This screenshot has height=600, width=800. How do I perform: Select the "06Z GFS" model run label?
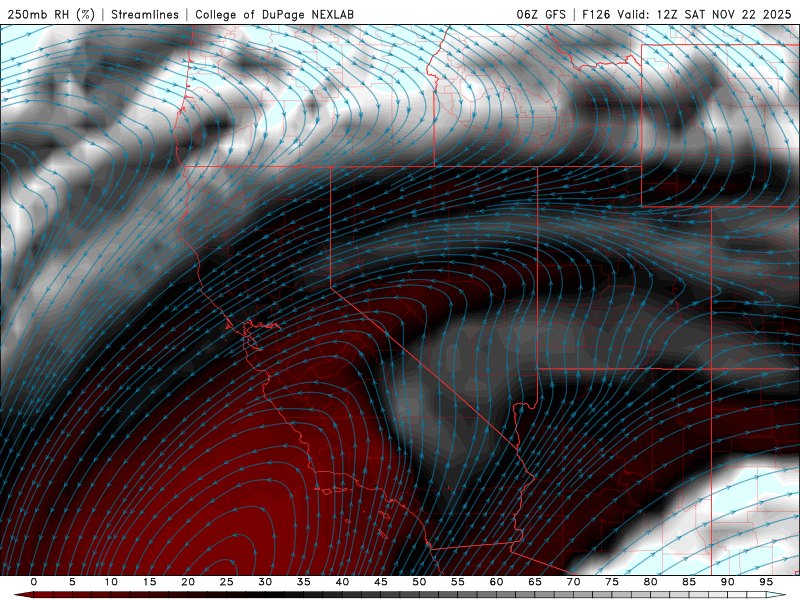541,14
